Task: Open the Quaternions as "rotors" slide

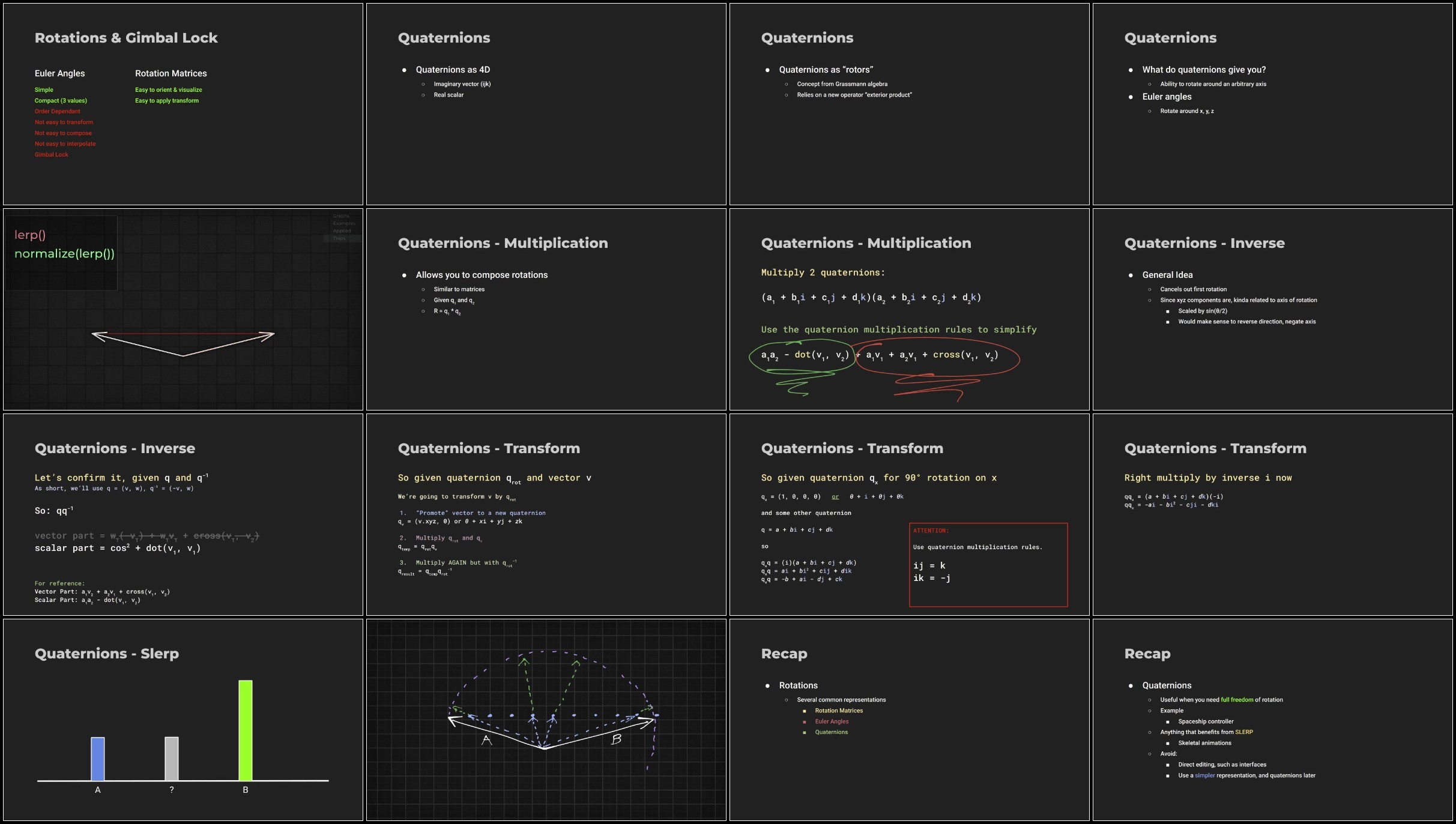Action: click(910, 104)
